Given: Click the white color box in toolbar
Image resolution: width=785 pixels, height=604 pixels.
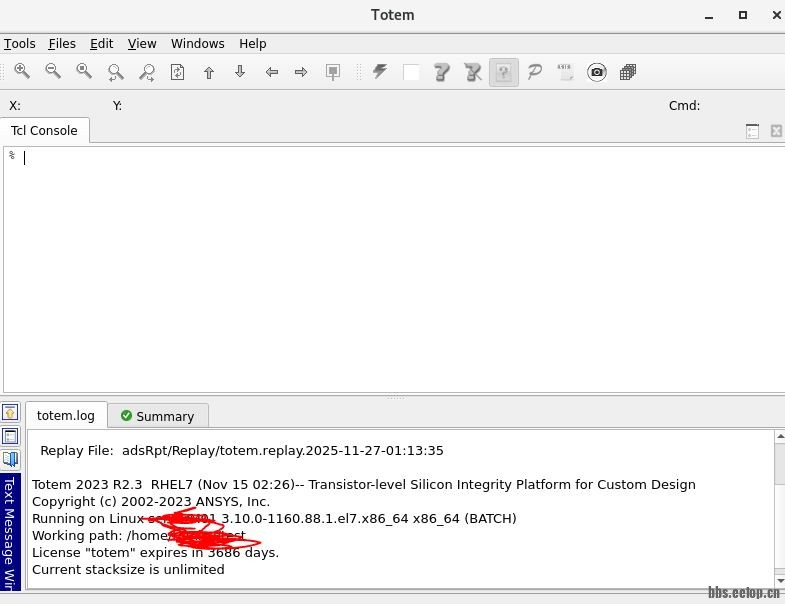Looking at the screenshot, I should pyautogui.click(x=411, y=72).
